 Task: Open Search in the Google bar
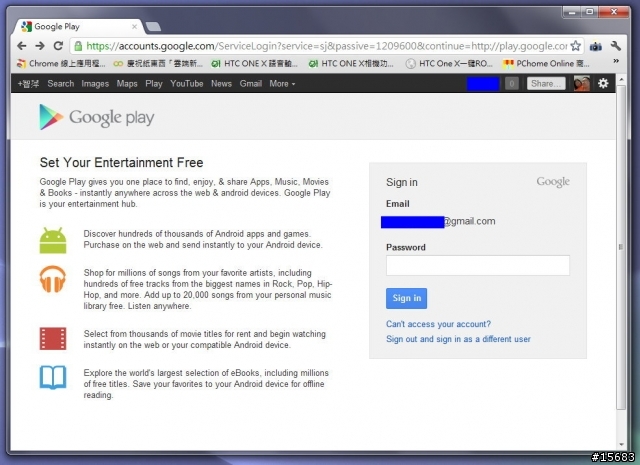61,83
